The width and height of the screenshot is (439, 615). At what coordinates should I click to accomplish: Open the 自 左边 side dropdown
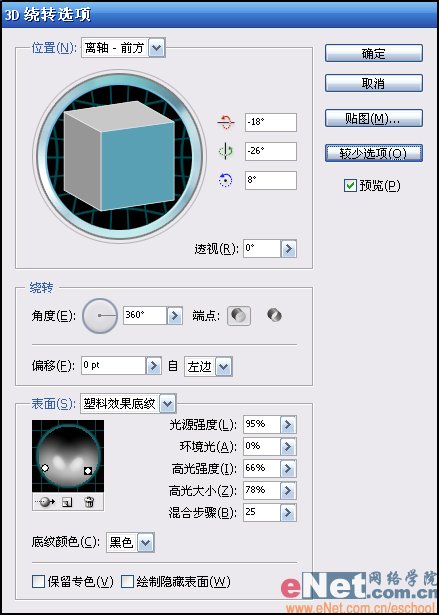[x=224, y=367]
